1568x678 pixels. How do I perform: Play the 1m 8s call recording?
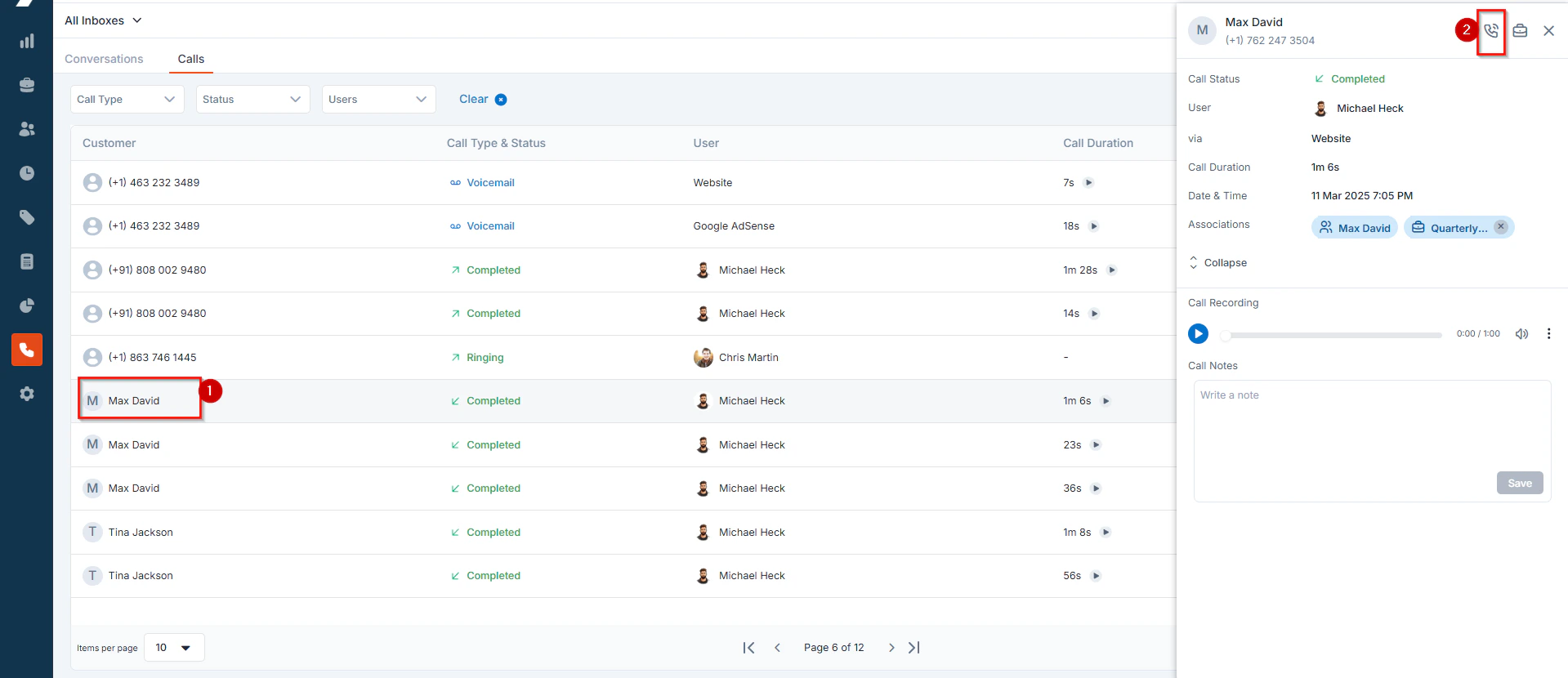pyautogui.click(x=1106, y=533)
